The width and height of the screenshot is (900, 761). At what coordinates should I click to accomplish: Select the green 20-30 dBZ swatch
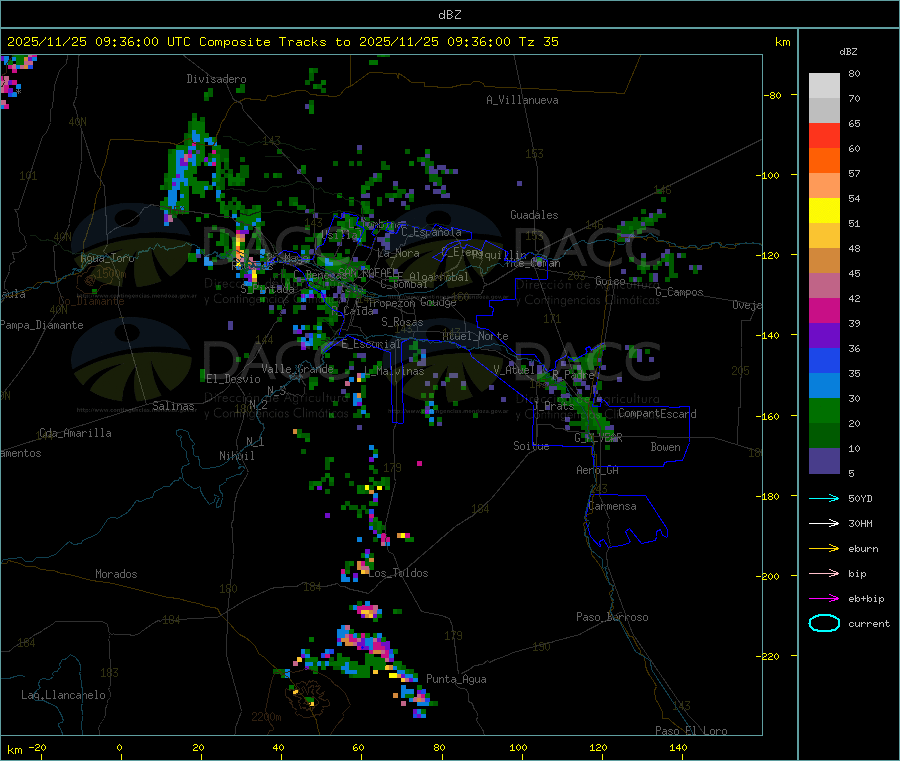click(x=824, y=410)
